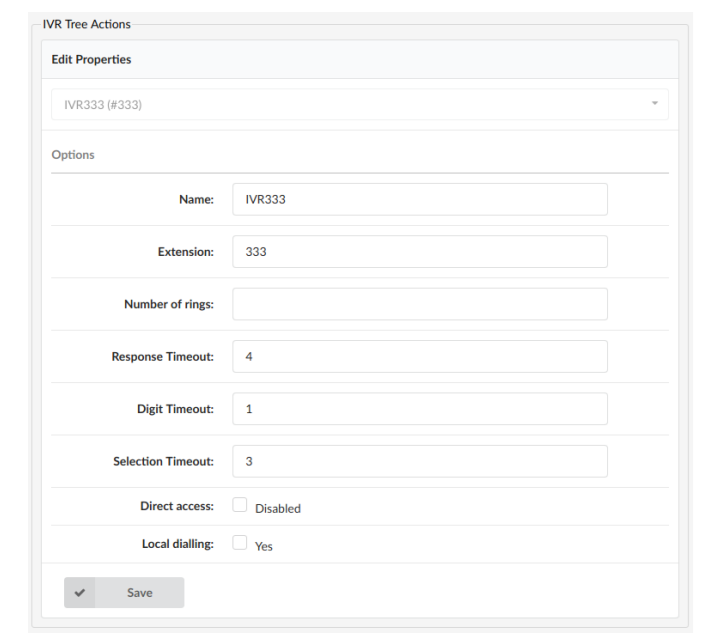Click the IVR Tree Actions legend title
Image resolution: width=720 pixels, height=643 pixels.
(86, 24)
